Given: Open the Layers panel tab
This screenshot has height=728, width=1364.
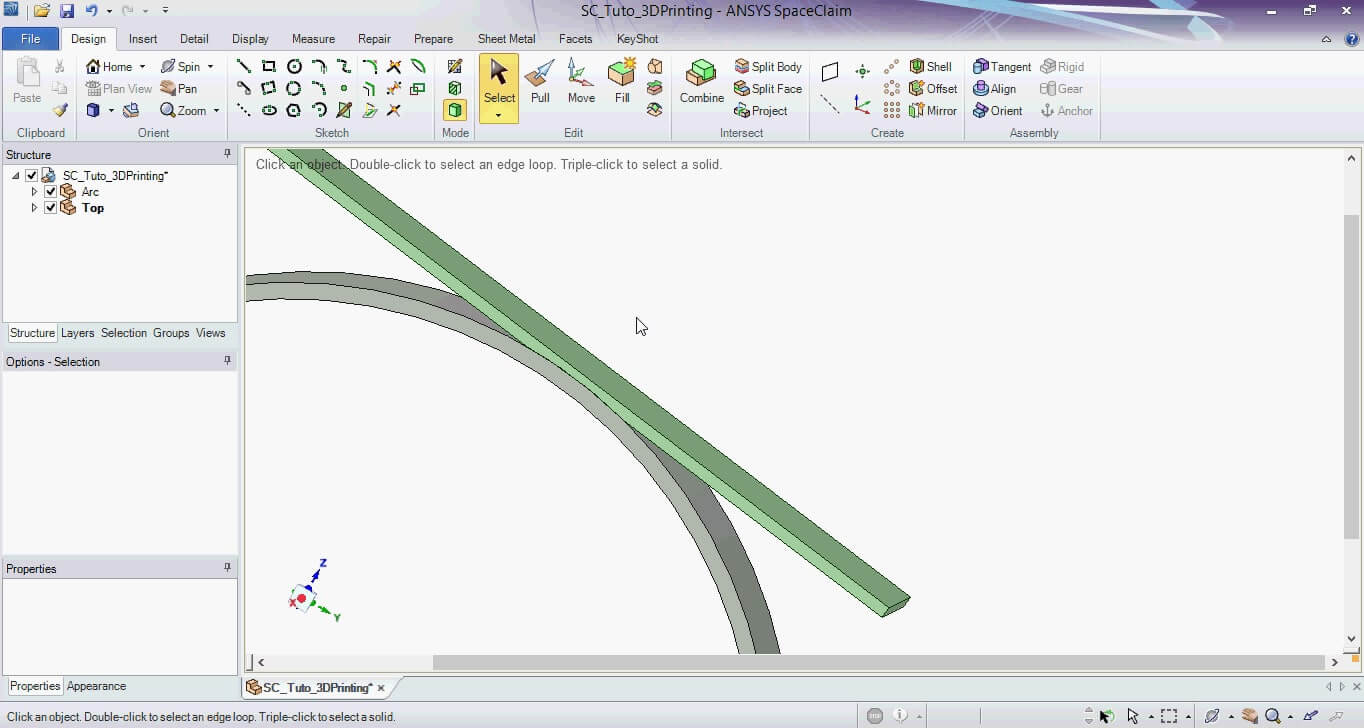Looking at the screenshot, I should point(77,333).
